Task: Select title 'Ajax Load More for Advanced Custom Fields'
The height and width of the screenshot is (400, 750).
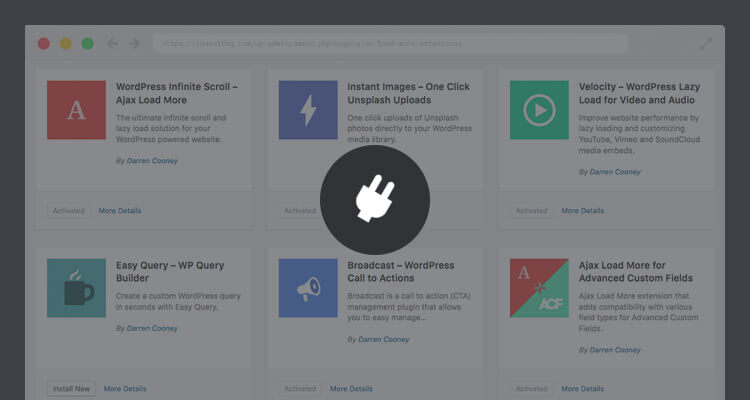Action: tap(636, 271)
